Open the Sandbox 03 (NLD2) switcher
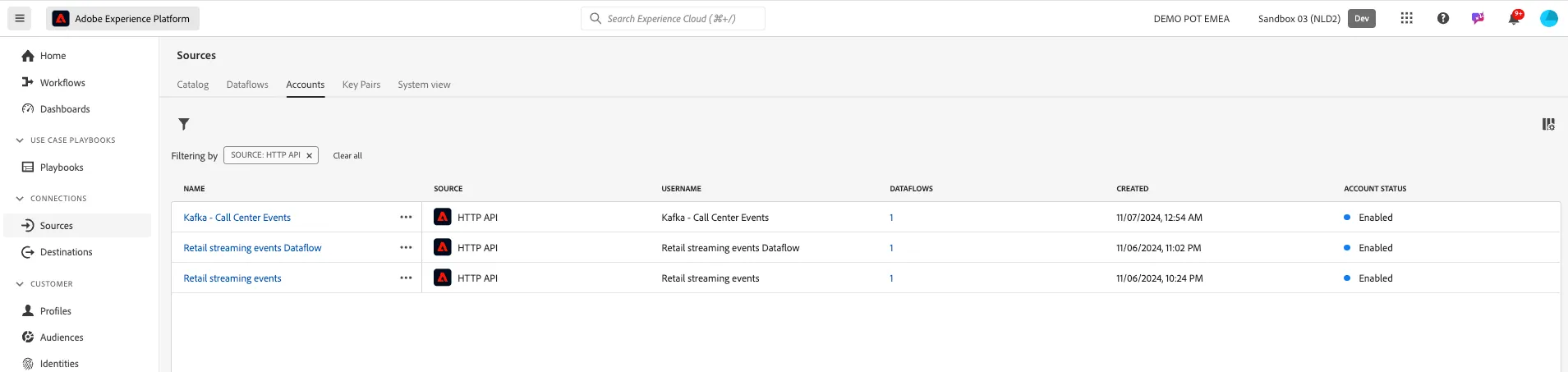Screen dimensions: 1568x372 1299,19
